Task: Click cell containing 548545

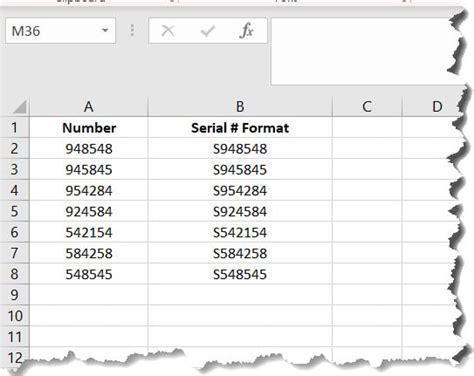Action: tap(89, 274)
